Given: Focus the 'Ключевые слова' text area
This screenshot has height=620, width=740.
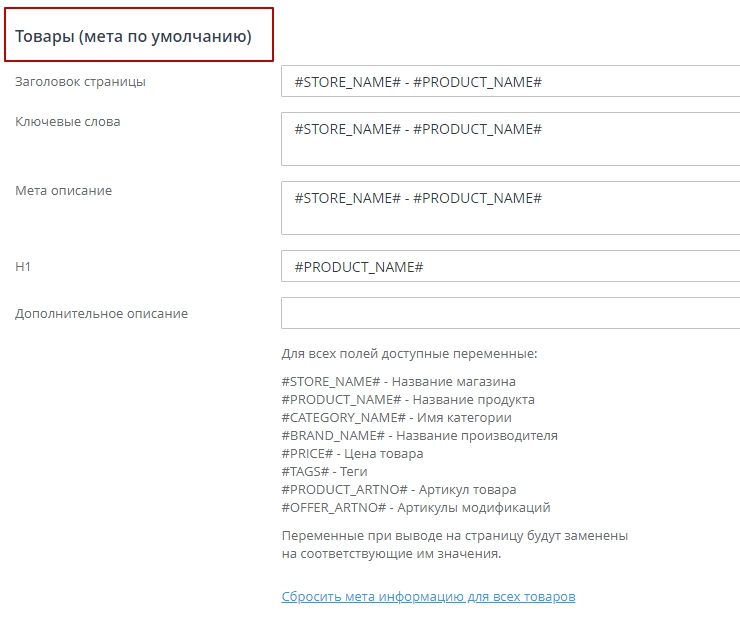Looking at the screenshot, I should 510,139.
